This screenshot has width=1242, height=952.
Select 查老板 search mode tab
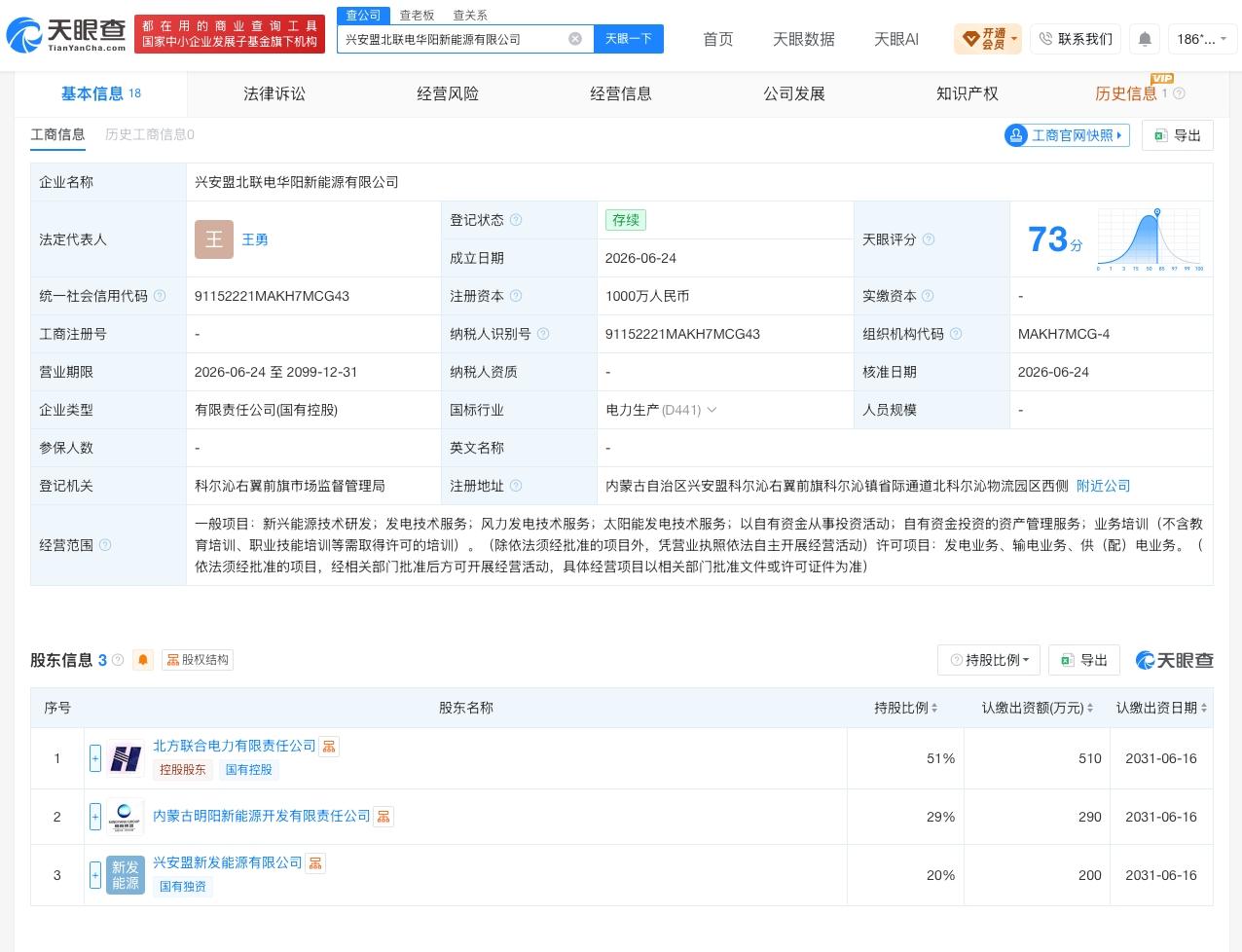click(x=417, y=16)
